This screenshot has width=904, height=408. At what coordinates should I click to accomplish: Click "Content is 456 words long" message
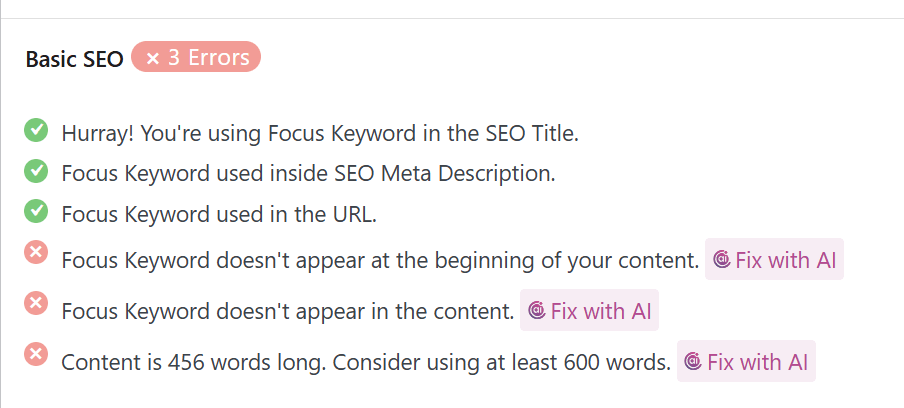pos(366,362)
